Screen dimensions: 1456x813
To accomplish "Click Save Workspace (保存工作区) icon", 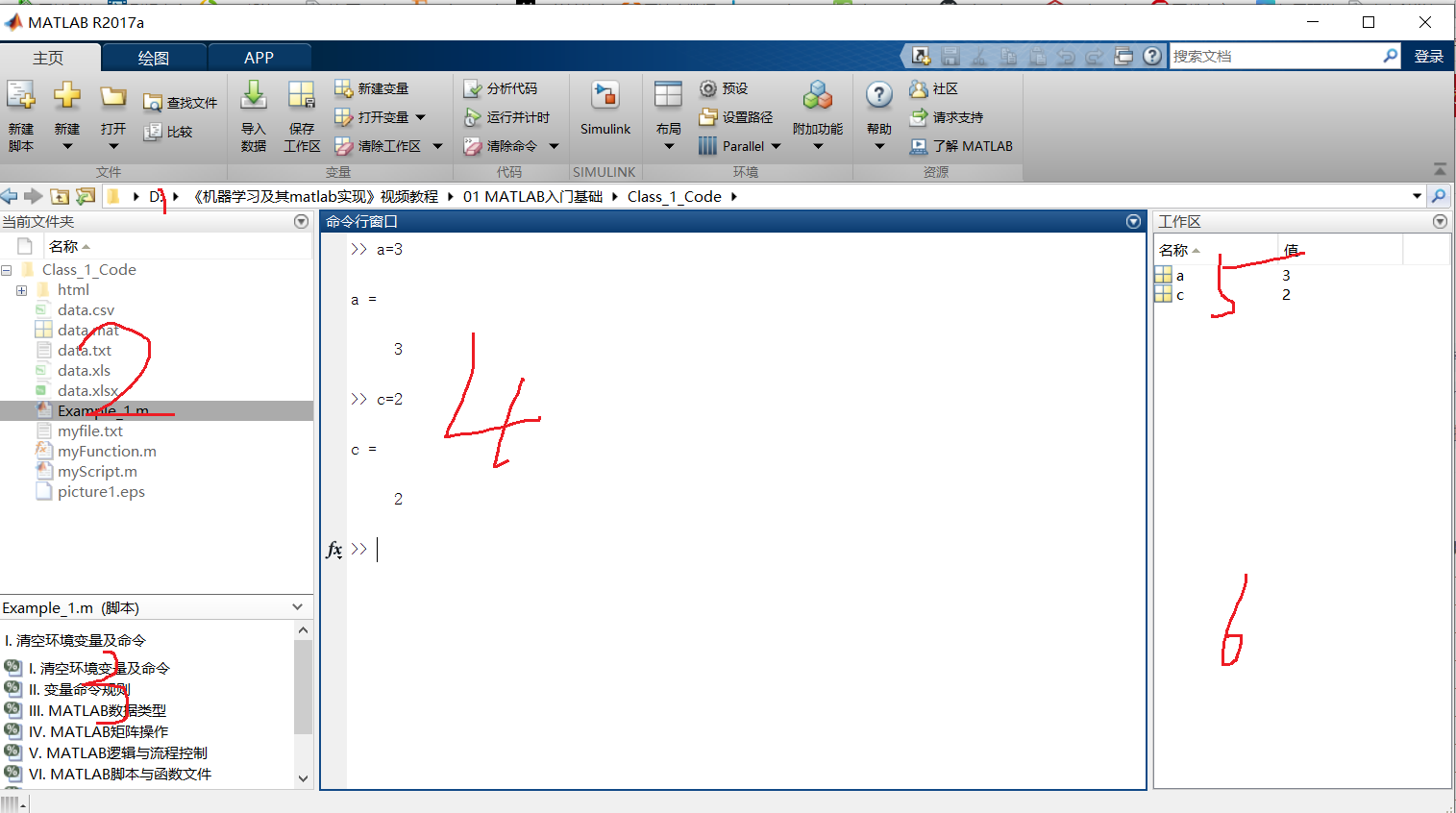I will 302,96.
